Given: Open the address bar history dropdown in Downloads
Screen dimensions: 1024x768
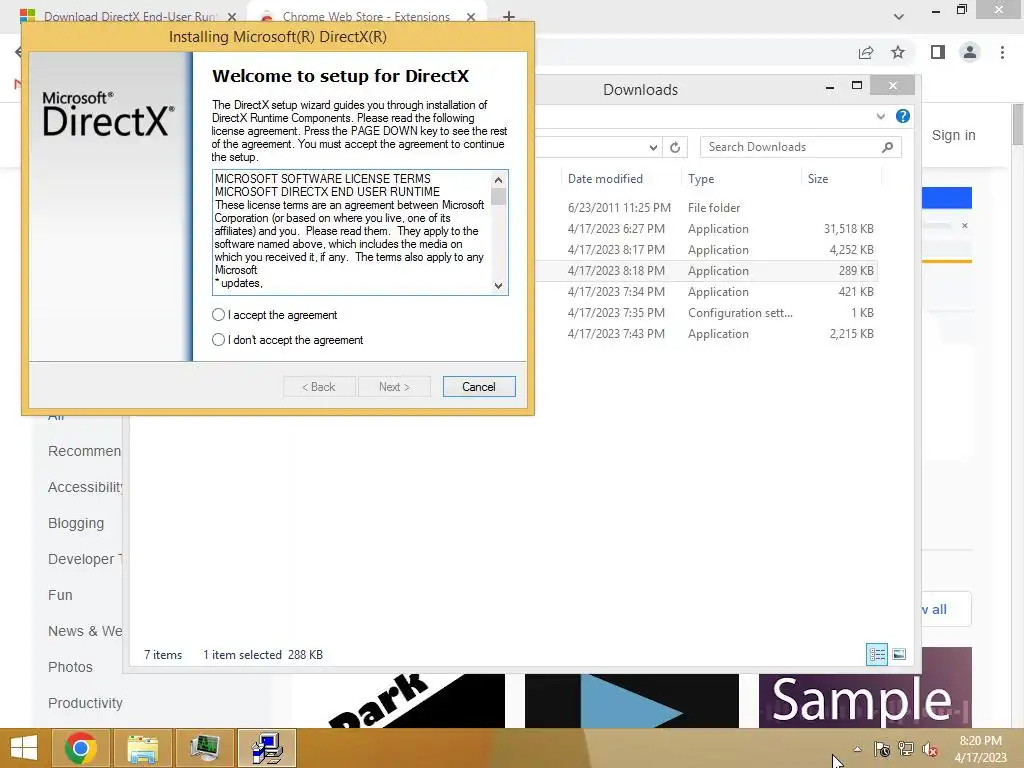Looking at the screenshot, I should [x=653, y=147].
